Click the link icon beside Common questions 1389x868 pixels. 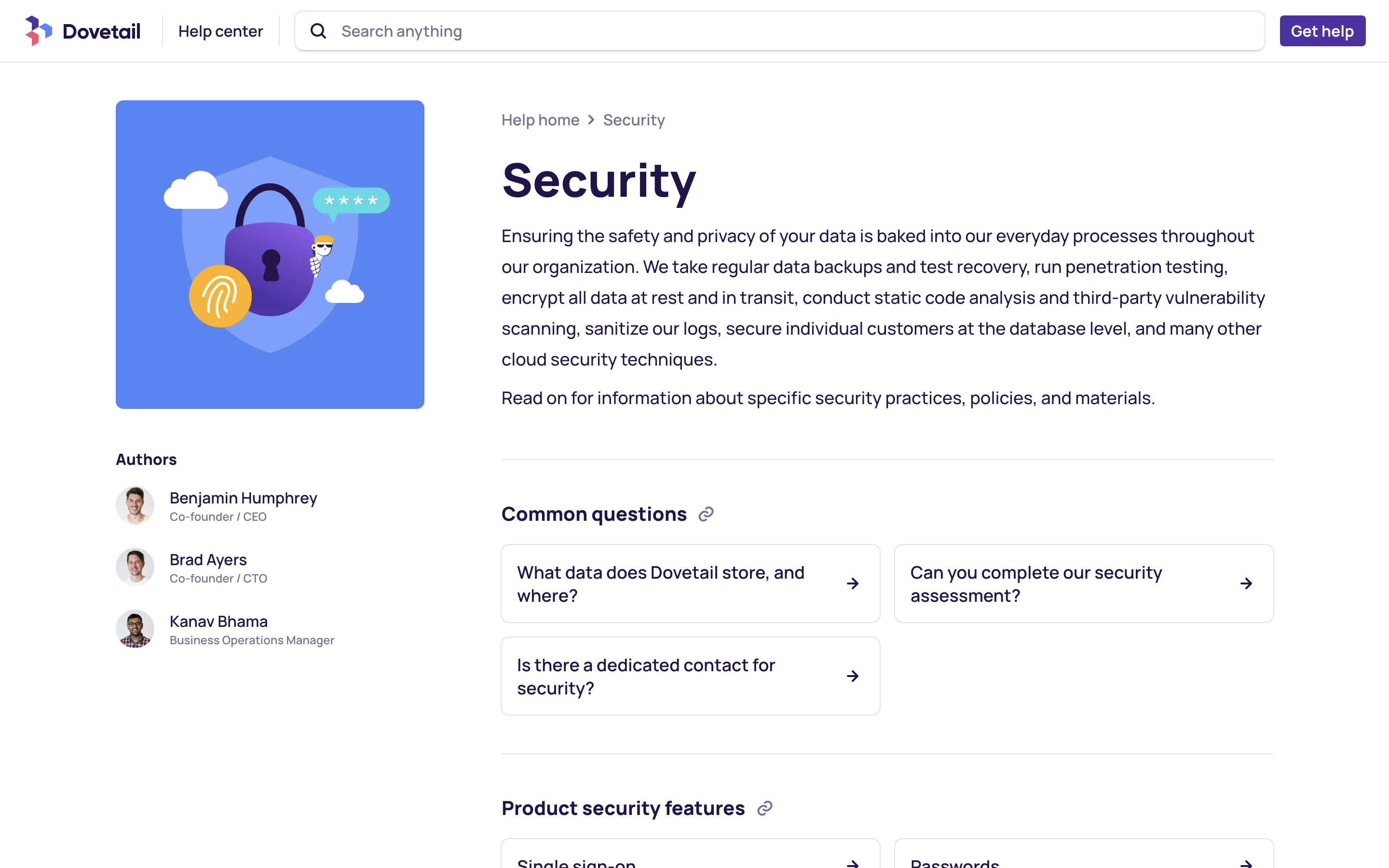706,514
